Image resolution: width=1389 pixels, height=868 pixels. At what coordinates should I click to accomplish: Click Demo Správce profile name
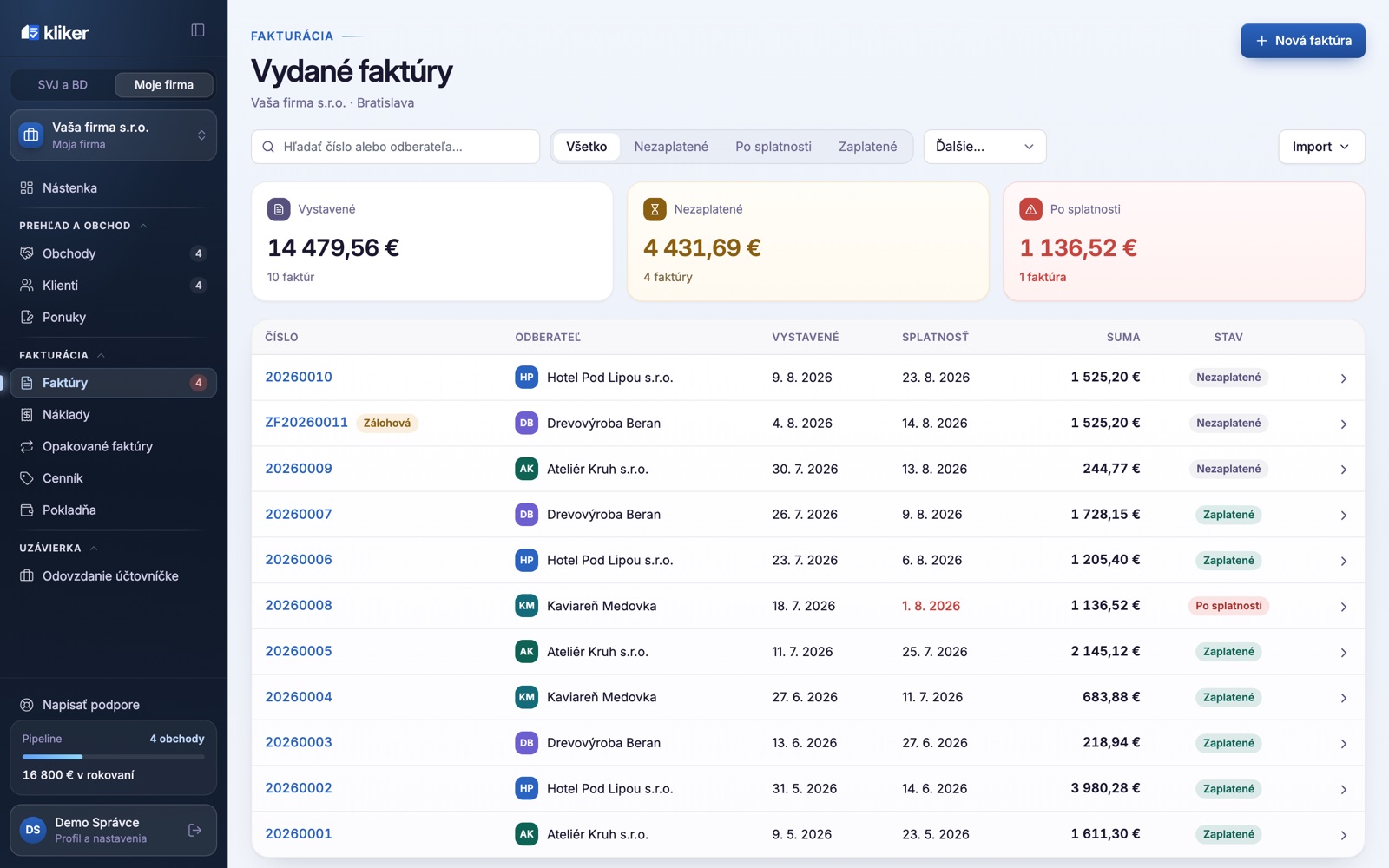click(97, 822)
